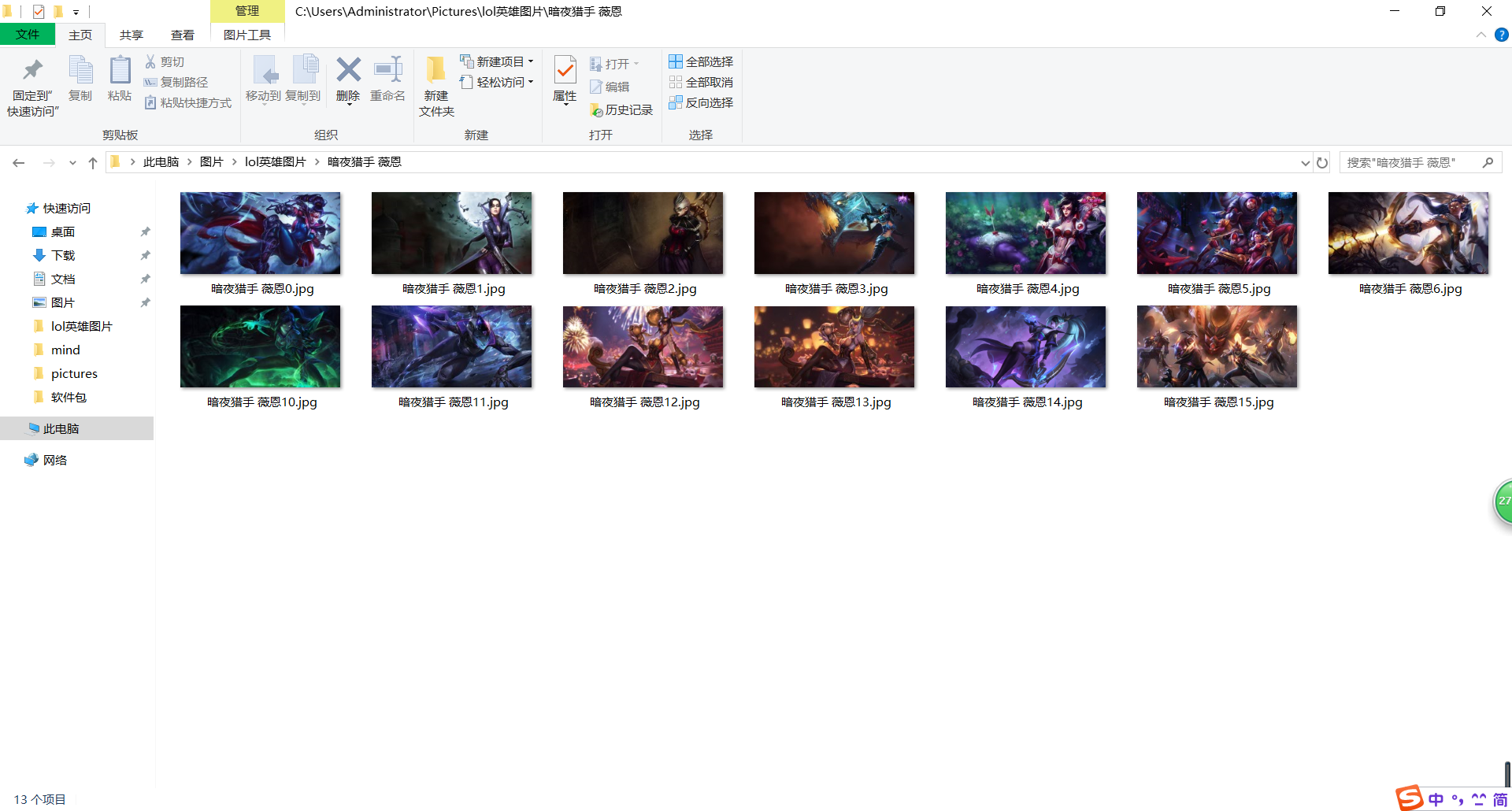Open the Picture Tools (图片工具) tab
The width and height of the screenshot is (1512, 811).
tap(247, 35)
